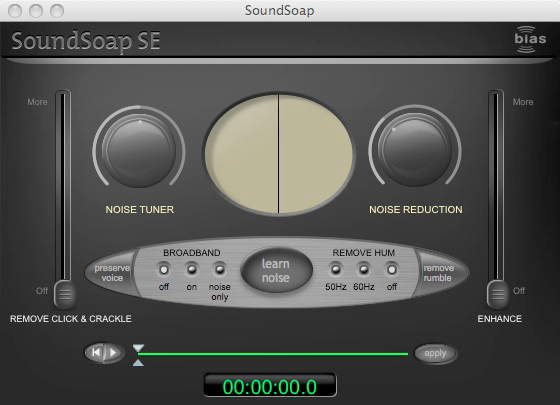Click the top playback position marker triangle
The height and width of the screenshot is (405, 560).
(138, 348)
